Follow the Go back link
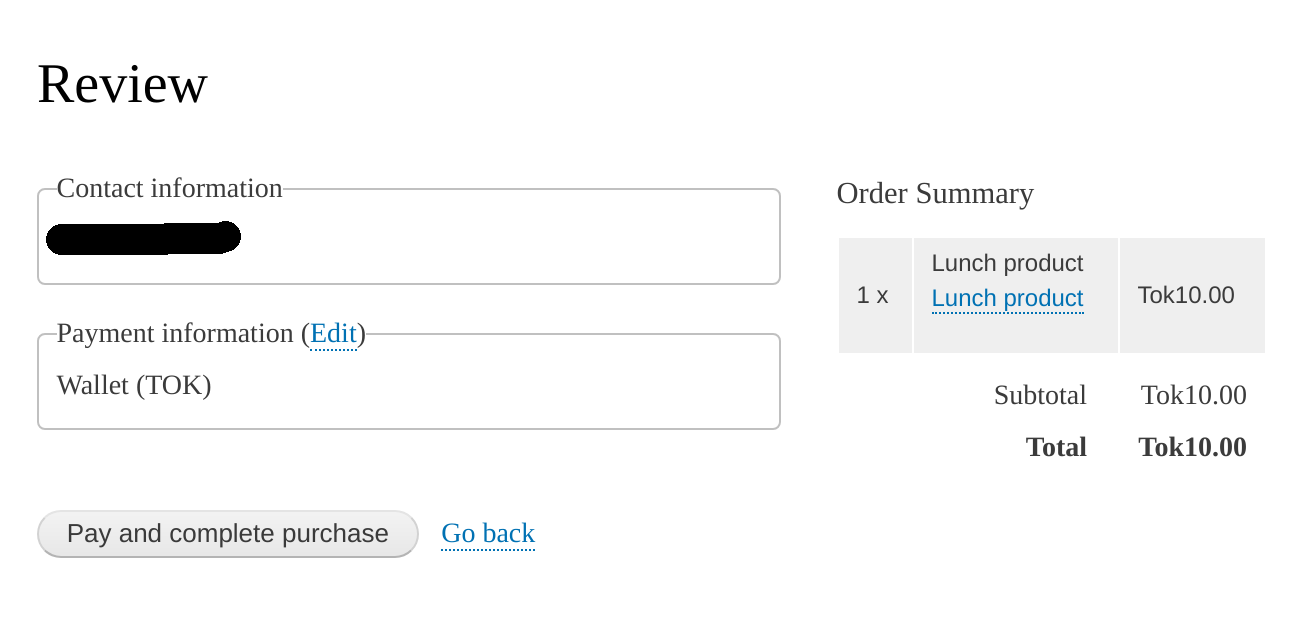This screenshot has height=628, width=1304. (x=488, y=534)
